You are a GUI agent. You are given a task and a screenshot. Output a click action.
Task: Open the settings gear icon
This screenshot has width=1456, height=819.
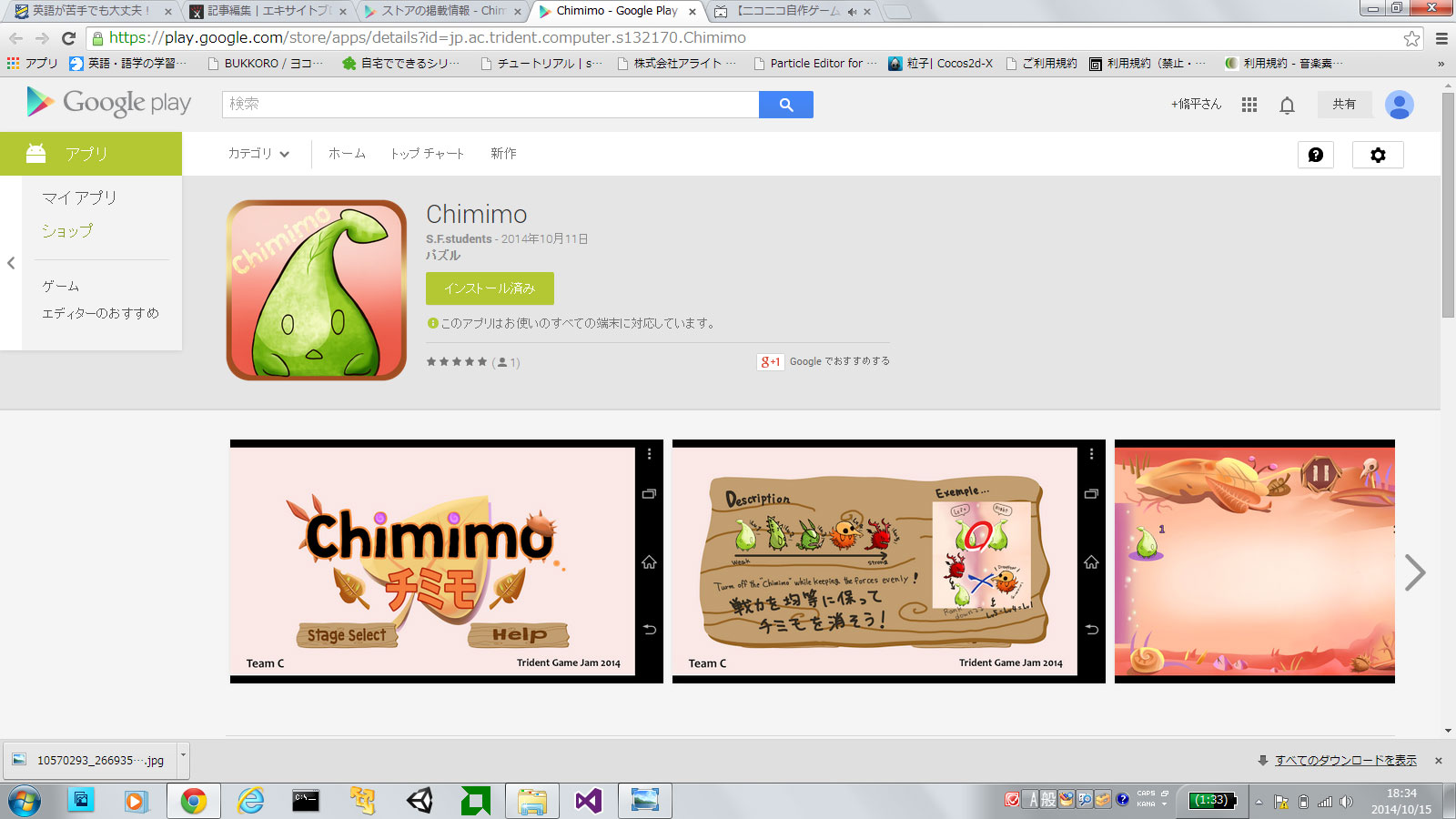click(x=1378, y=155)
